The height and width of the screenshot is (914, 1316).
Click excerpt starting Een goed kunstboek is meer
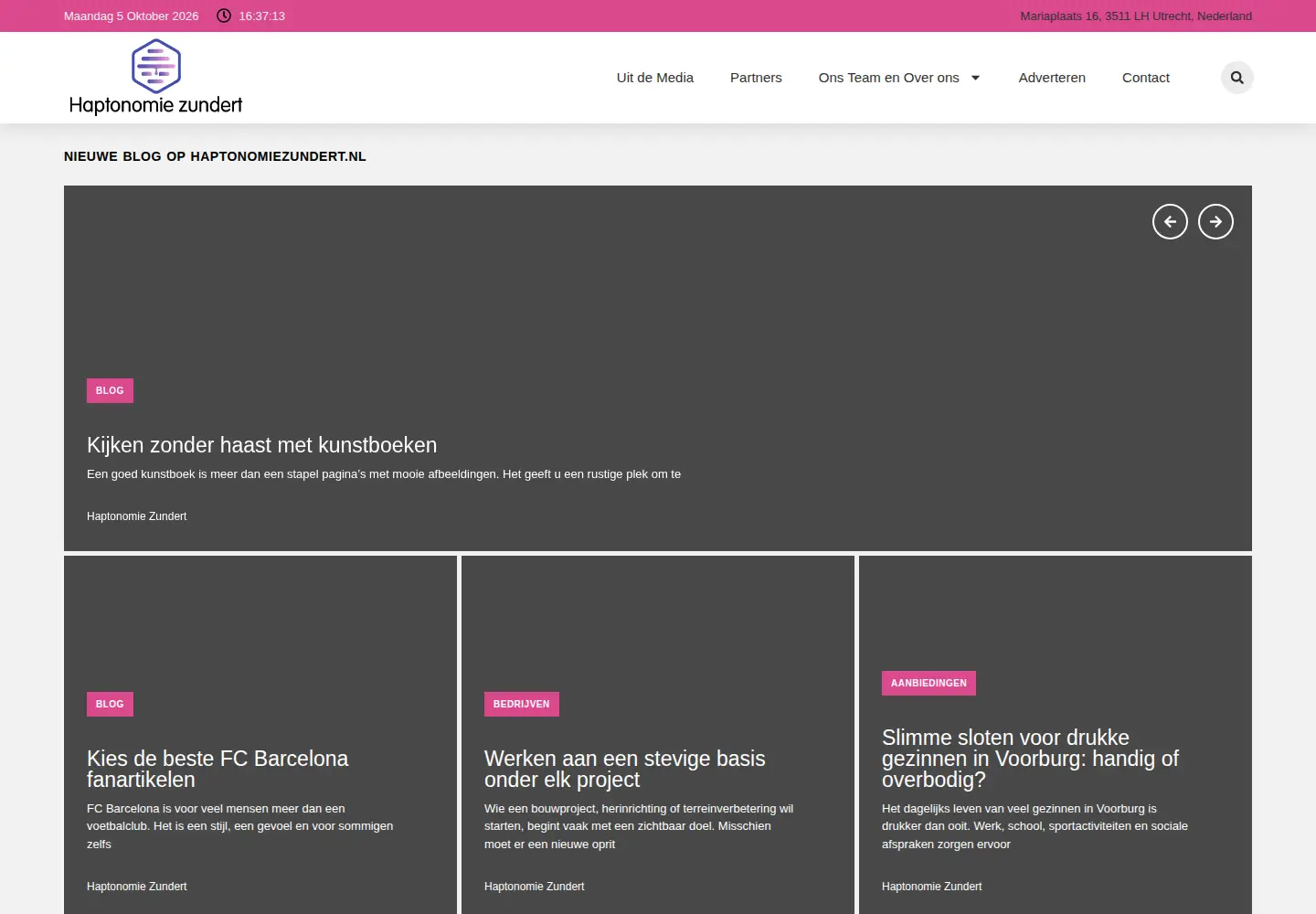pos(384,474)
